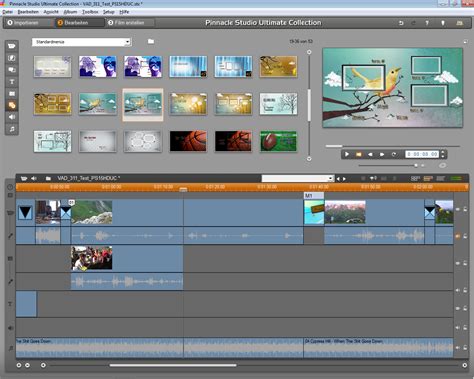474x379 pixels.
Task: Open the Sound effects album tab
Action: point(12,117)
